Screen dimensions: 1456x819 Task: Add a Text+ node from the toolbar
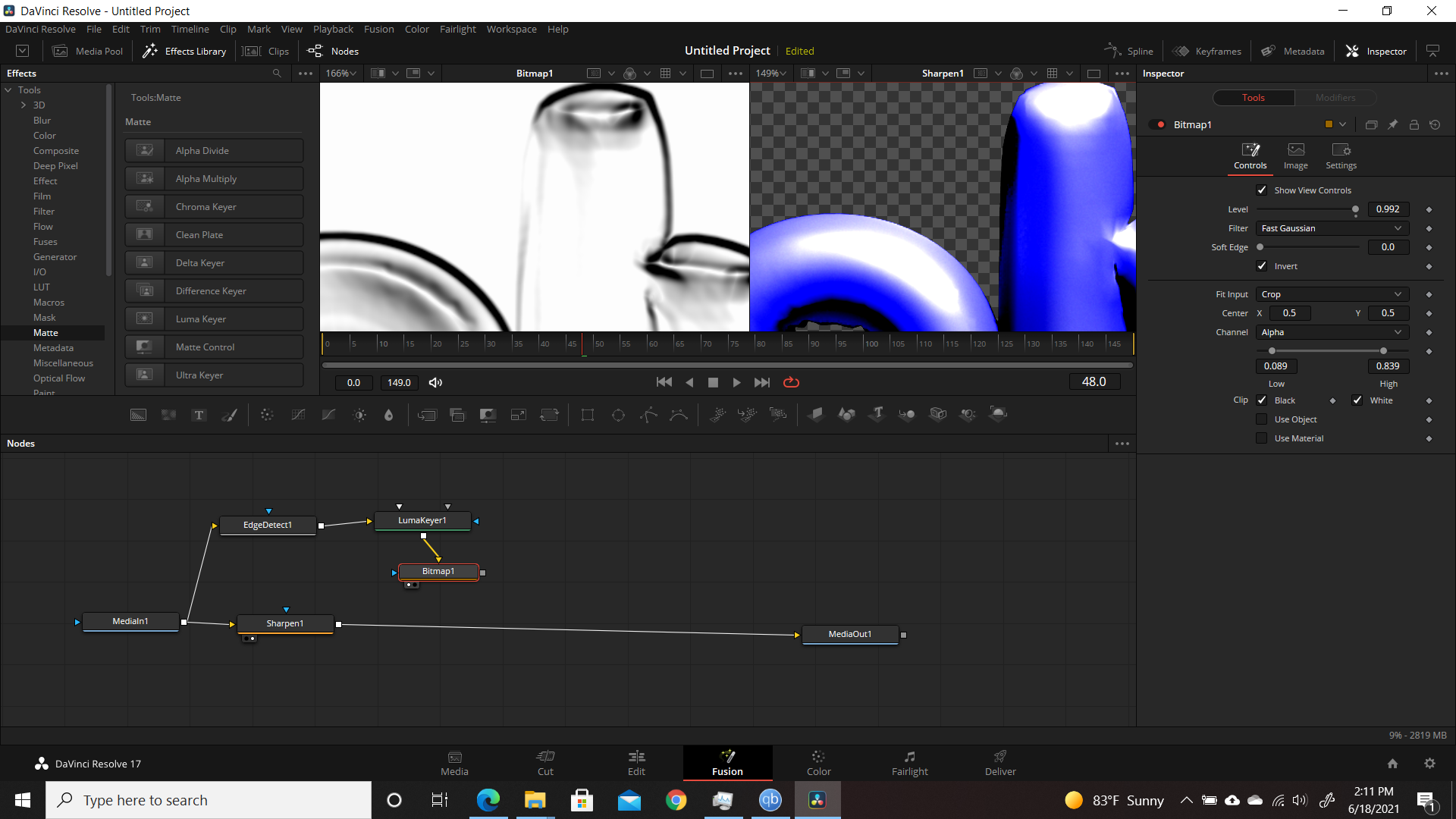click(199, 415)
